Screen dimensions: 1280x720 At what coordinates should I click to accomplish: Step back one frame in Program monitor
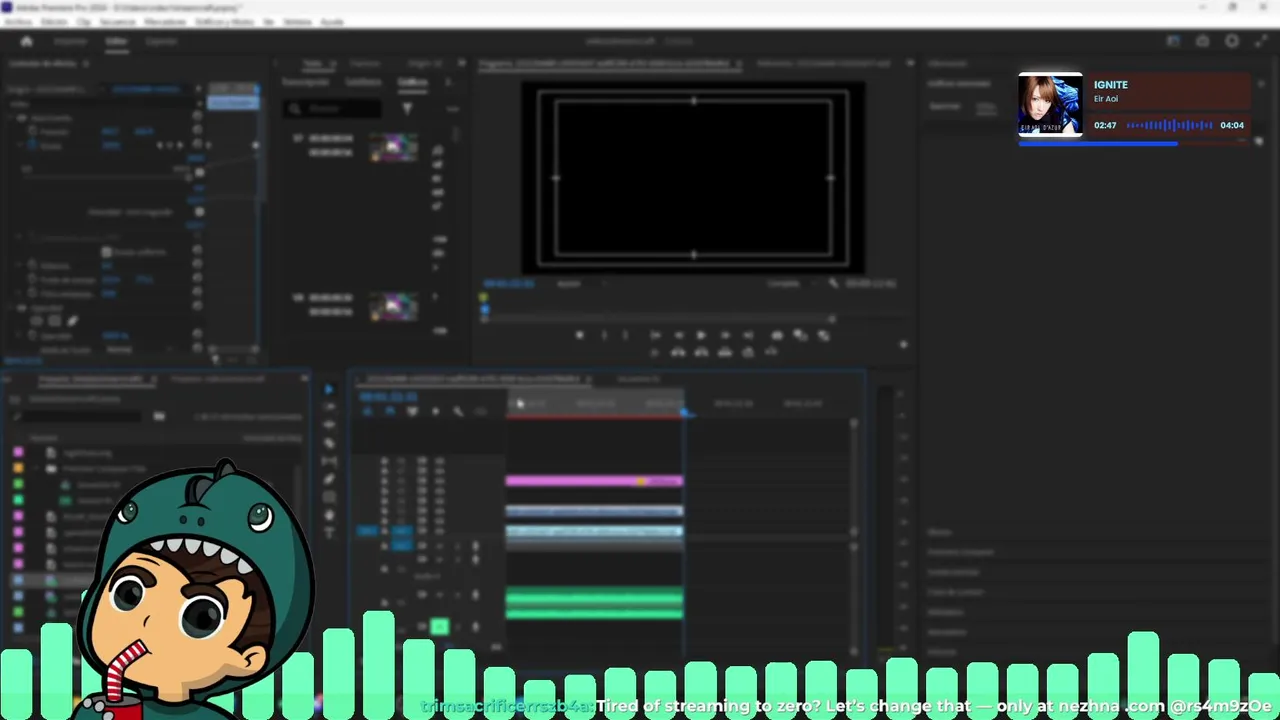pyautogui.click(x=678, y=336)
